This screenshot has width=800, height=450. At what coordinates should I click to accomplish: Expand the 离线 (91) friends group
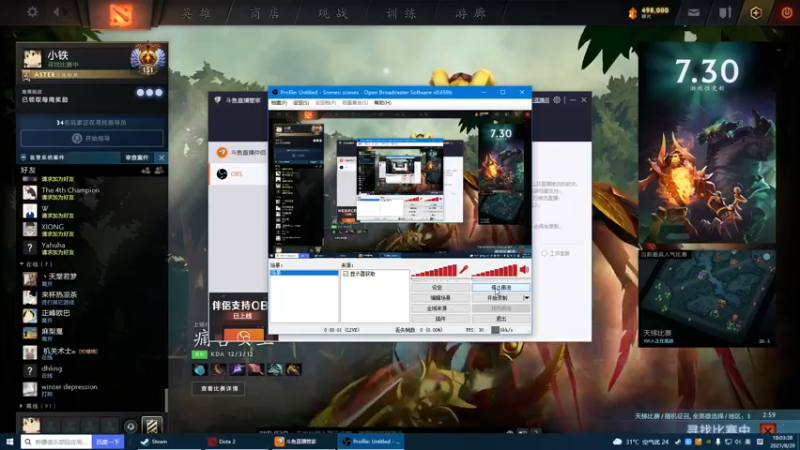pyautogui.click(x=21, y=406)
